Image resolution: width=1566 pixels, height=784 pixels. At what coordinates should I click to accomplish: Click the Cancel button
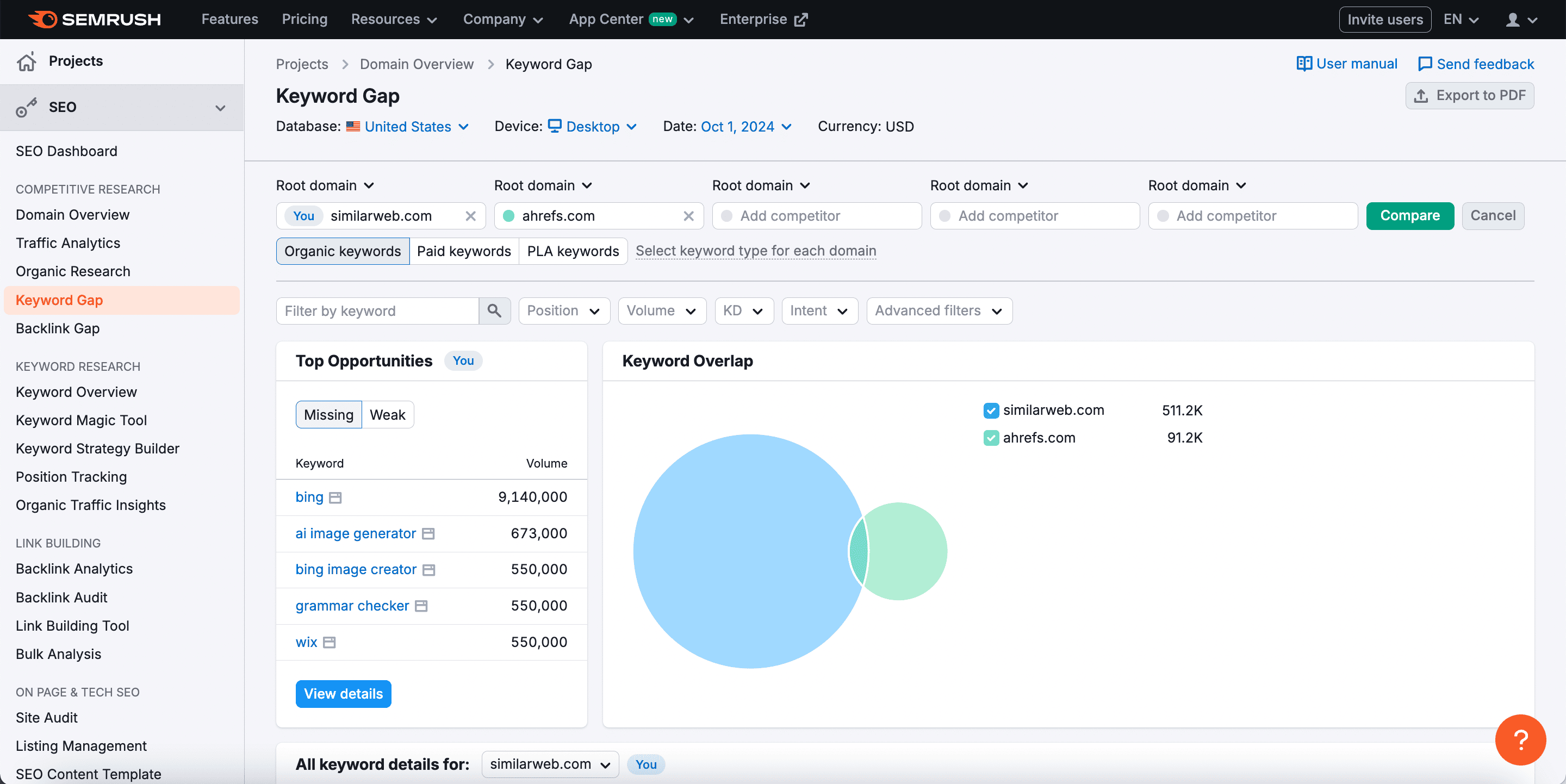[x=1493, y=216]
